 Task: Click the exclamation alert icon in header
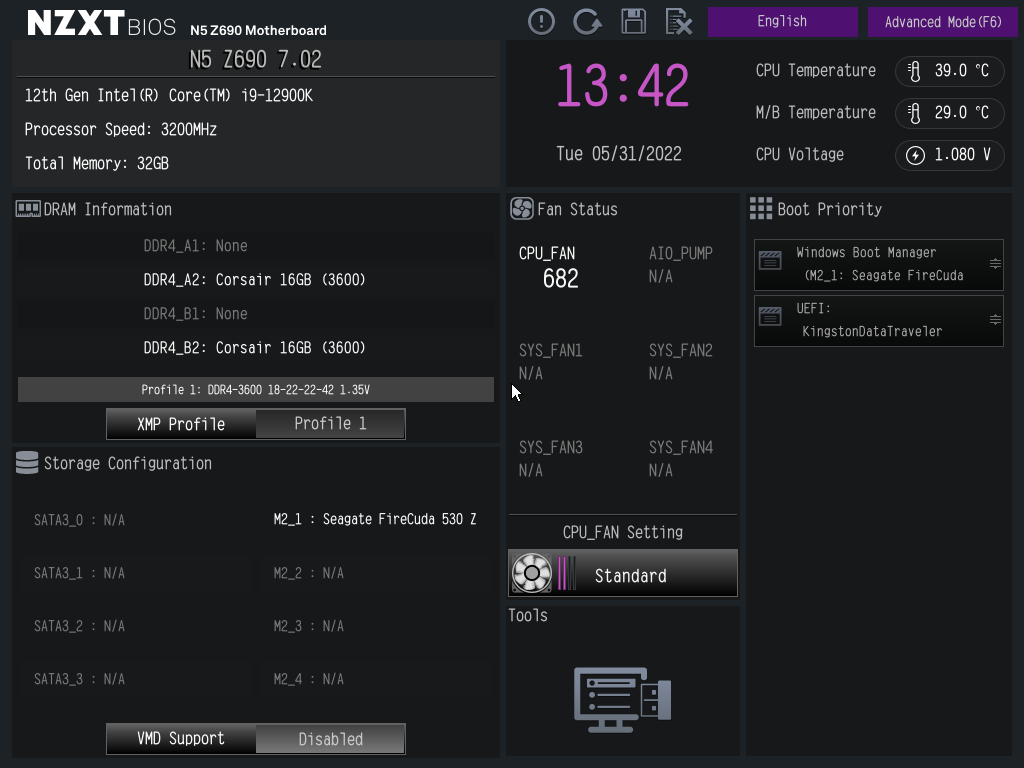pos(541,22)
